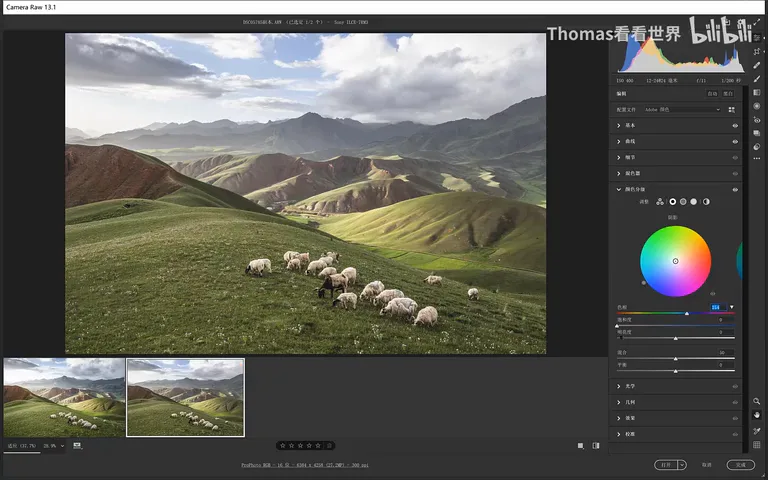Show all three color wheels icon

[x=660, y=202]
